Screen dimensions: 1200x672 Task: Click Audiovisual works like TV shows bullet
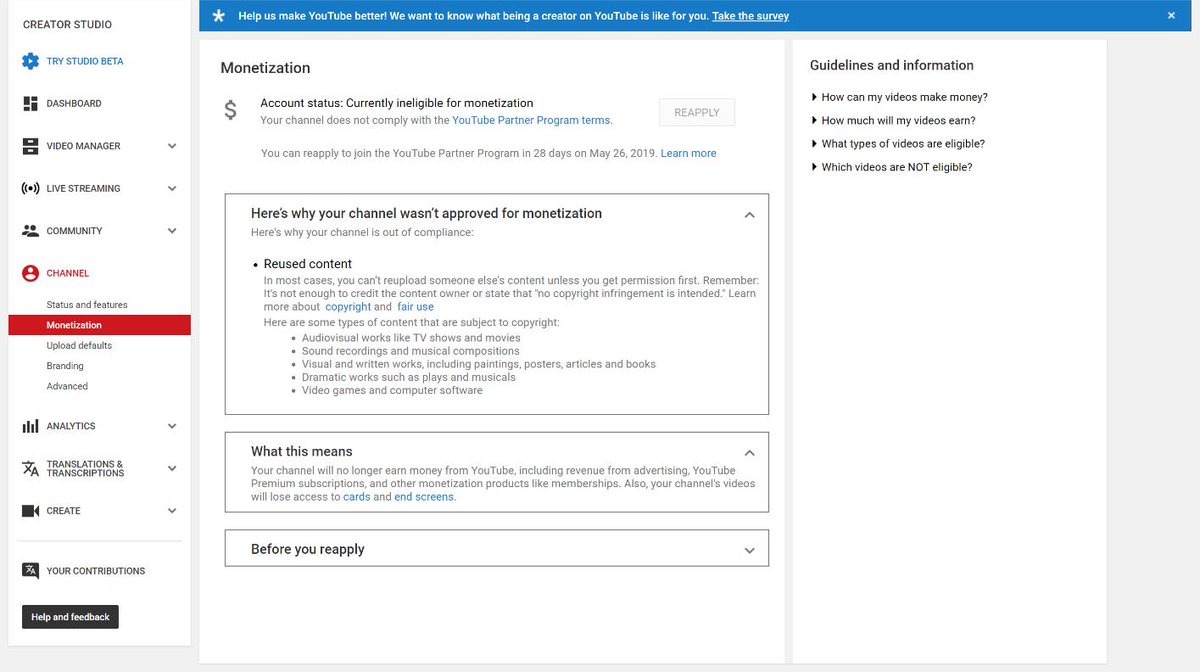pos(411,338)
